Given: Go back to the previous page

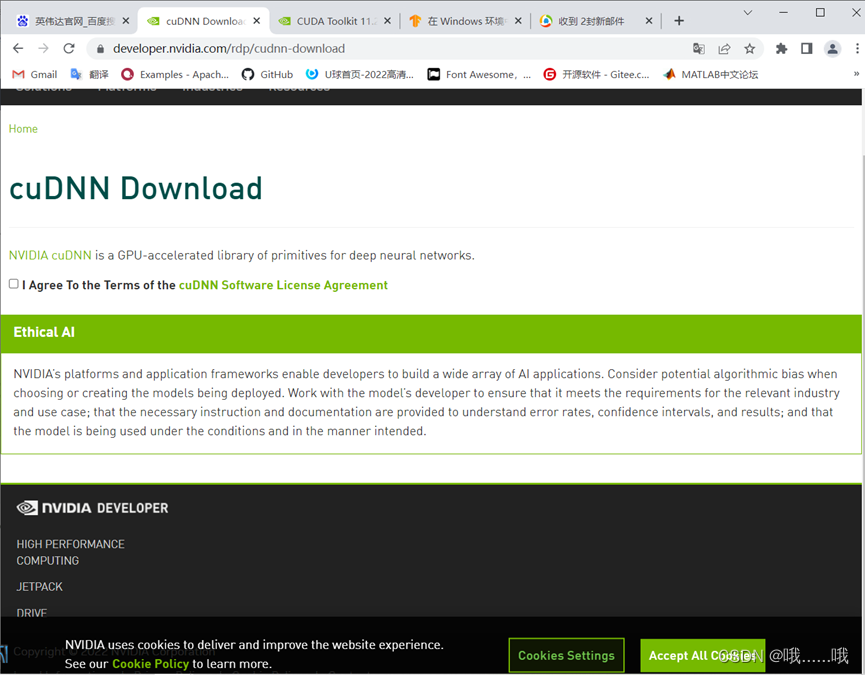Looking at the screenshot, I should (18, 49).
